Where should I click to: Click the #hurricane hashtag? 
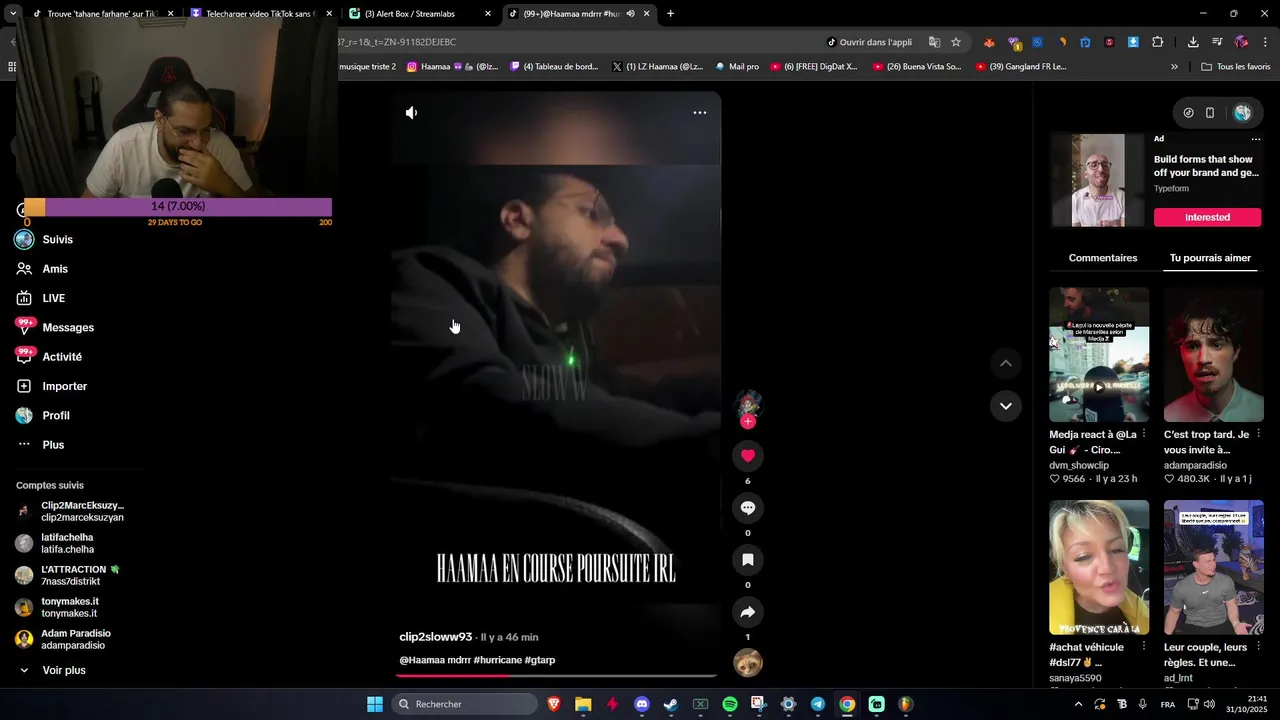(497, 660)
